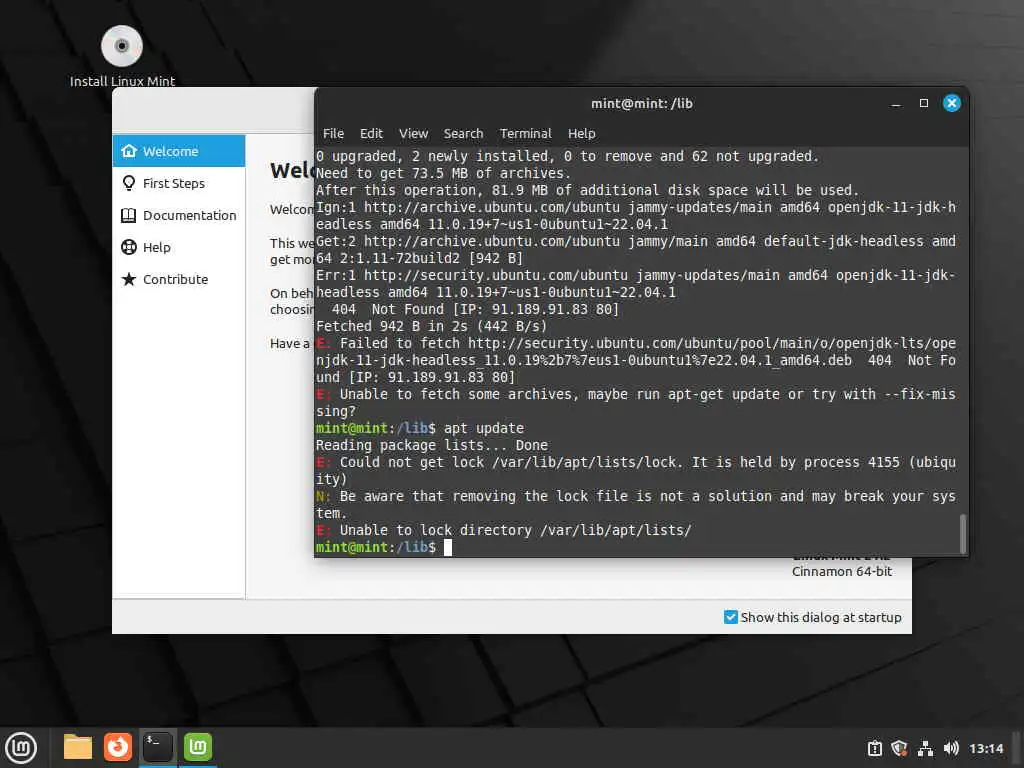Open Help in the Welcome sidebar
This screenshot has height=768, width=1024.
pos(179,247)
